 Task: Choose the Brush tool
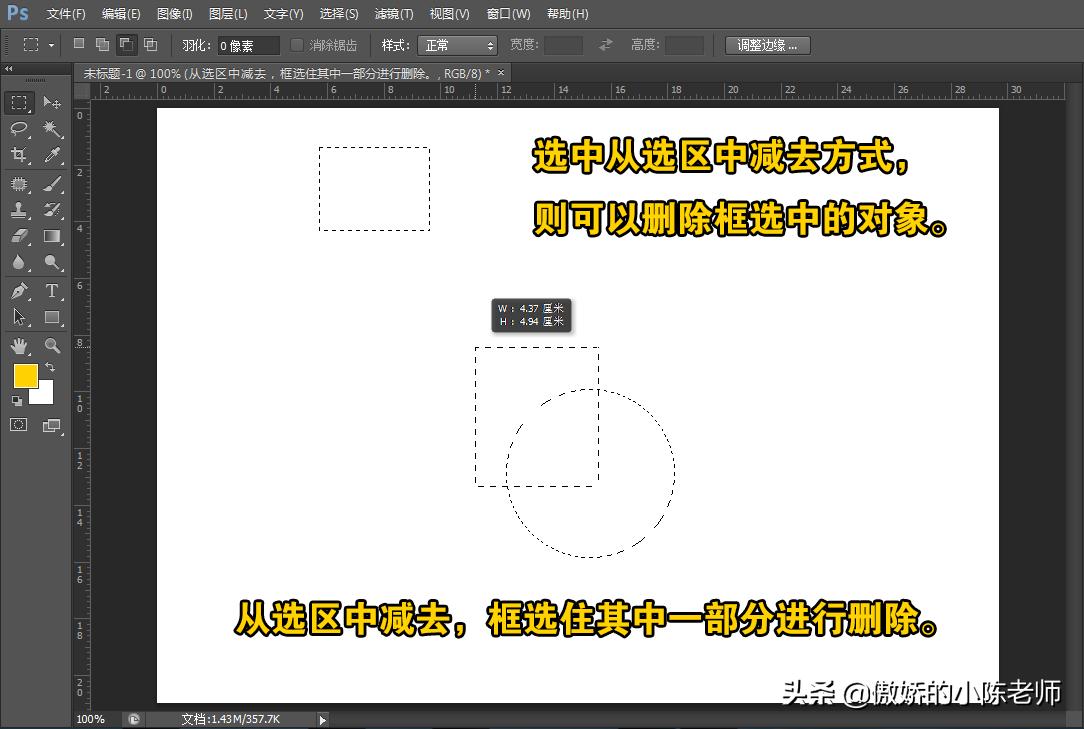pos(52,182)
